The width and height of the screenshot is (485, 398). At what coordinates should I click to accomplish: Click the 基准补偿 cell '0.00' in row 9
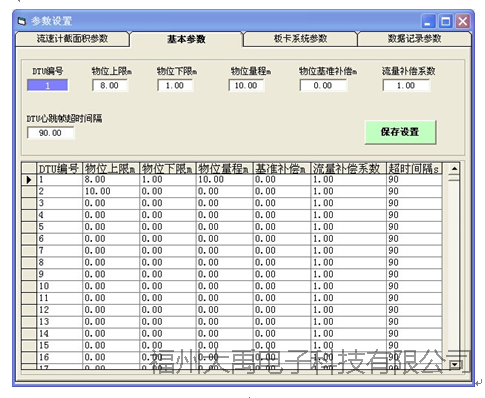[282, 275]
